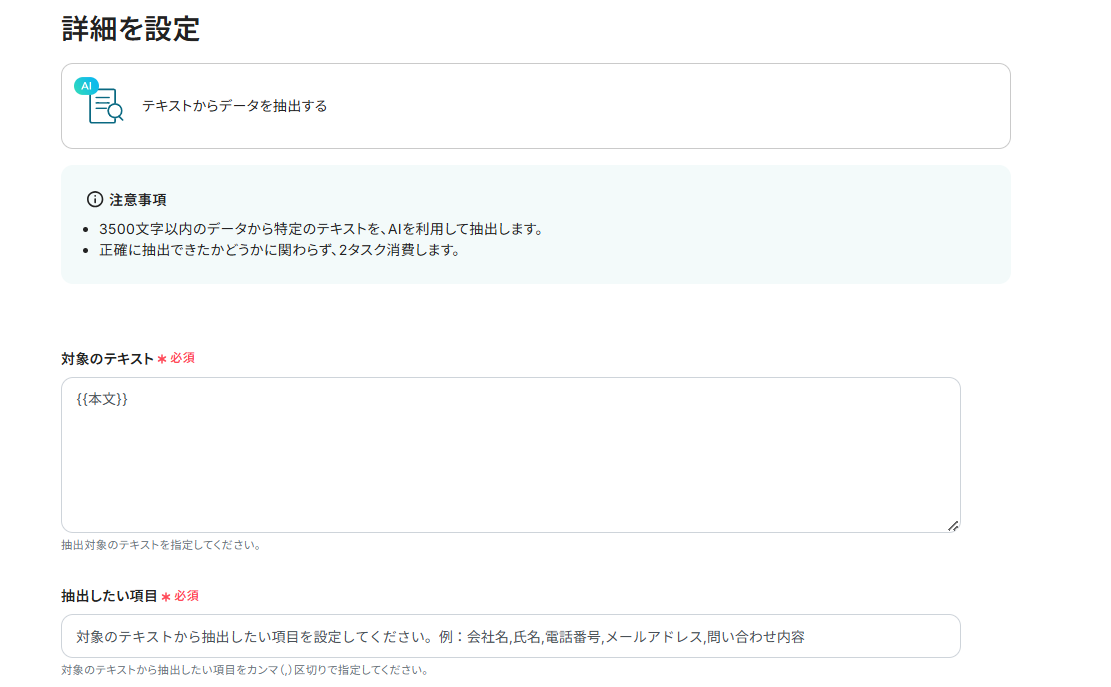1111x687 pixels.
Task: Click the 3500文字以内のデータ note line
Action: coord(321,229)
